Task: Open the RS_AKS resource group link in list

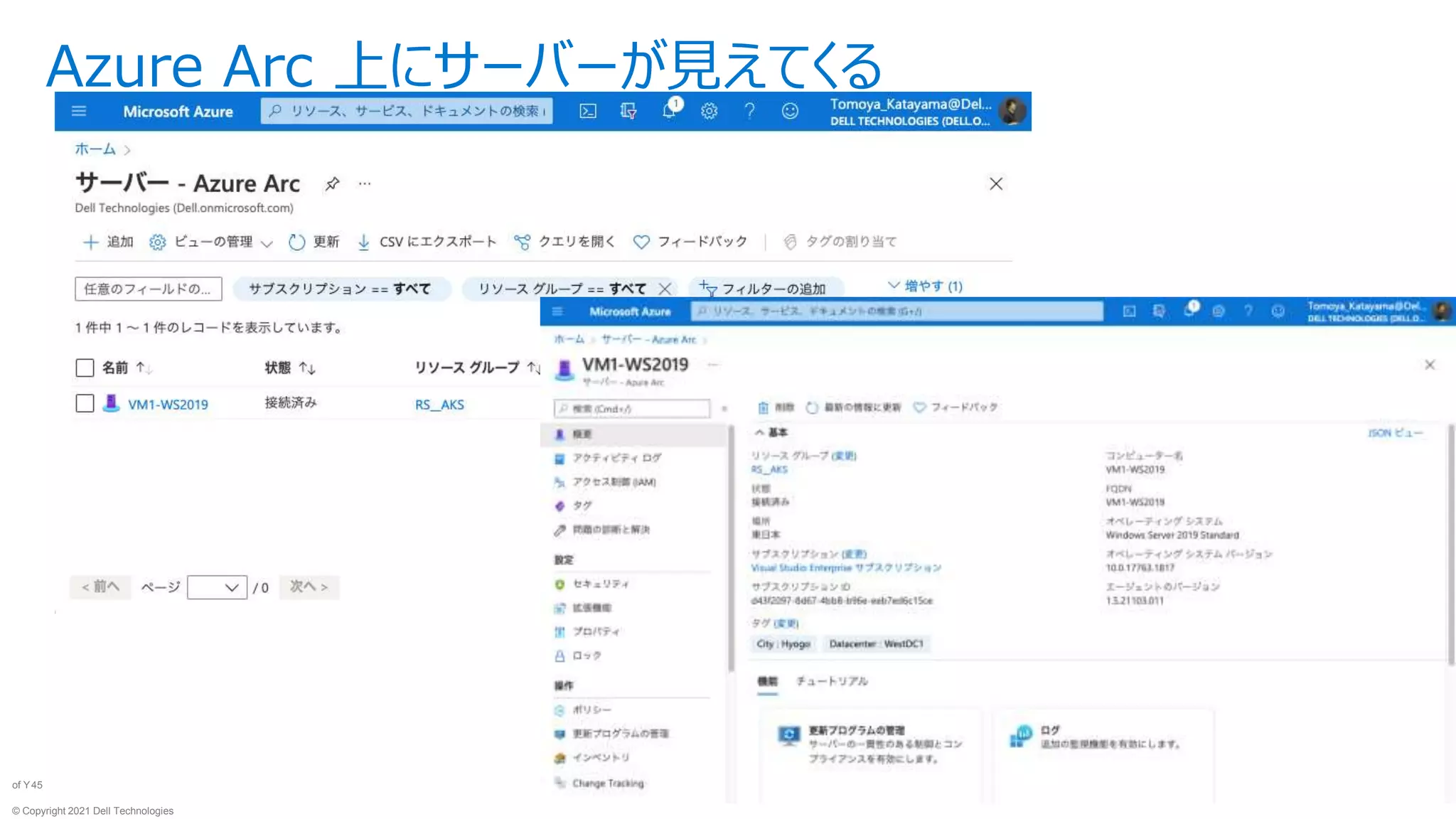Action: click(439, 404)
